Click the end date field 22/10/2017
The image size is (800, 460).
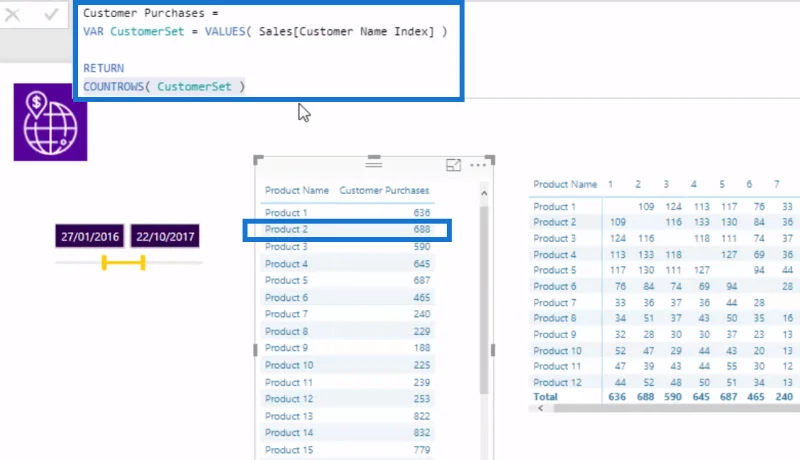(165, 237)
